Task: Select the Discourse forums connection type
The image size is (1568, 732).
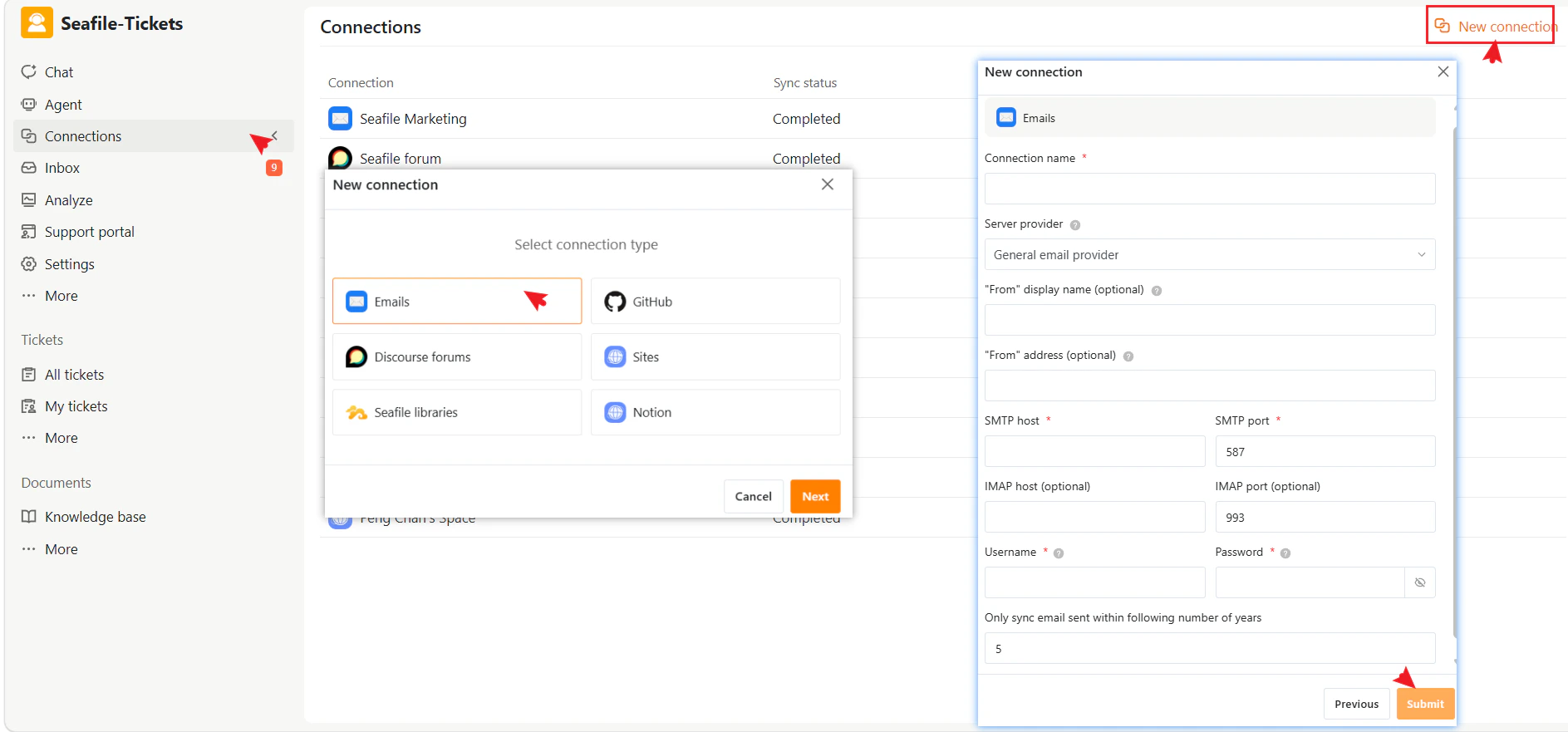Action: (x=457, y=356)
